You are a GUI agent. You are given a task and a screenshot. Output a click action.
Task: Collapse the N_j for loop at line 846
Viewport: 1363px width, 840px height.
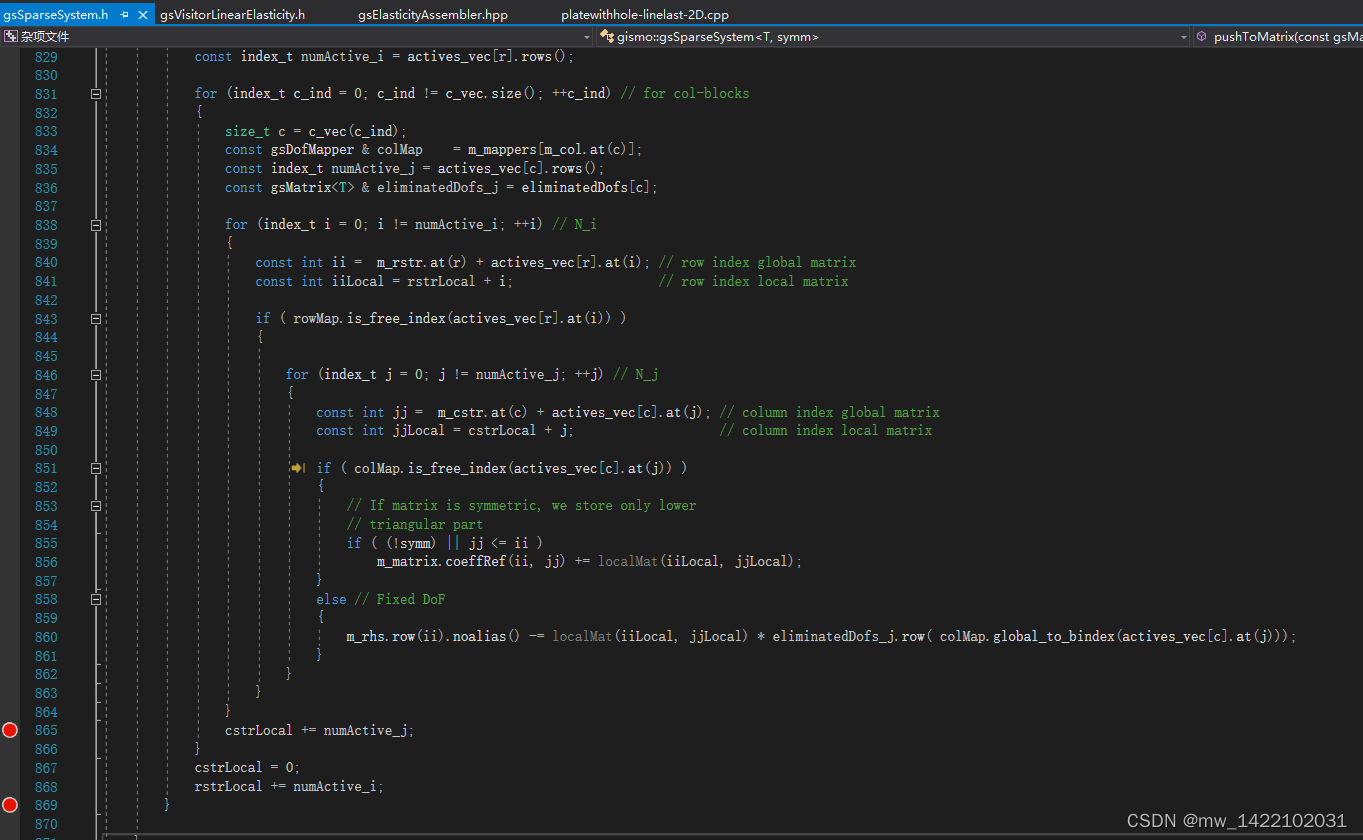click(96, 375)
